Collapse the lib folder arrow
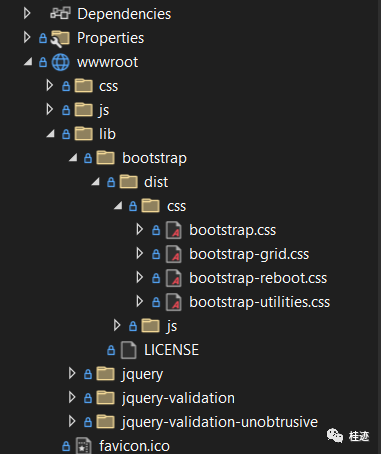 (51, 134)
